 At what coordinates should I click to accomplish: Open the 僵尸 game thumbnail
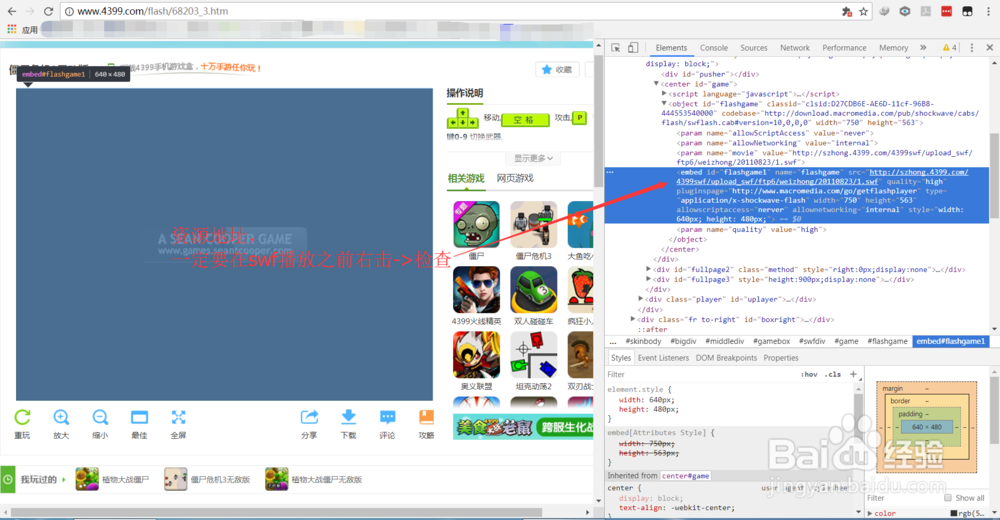pos(476,225)
